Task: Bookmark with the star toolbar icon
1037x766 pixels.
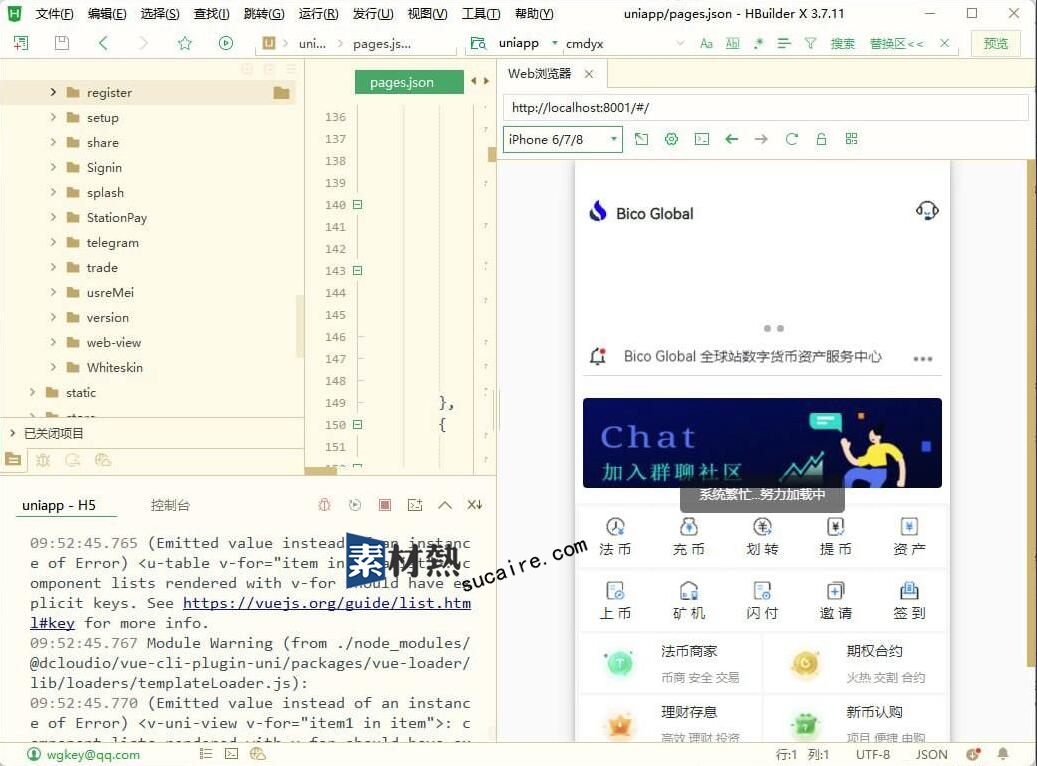Action: coord(185,43)
